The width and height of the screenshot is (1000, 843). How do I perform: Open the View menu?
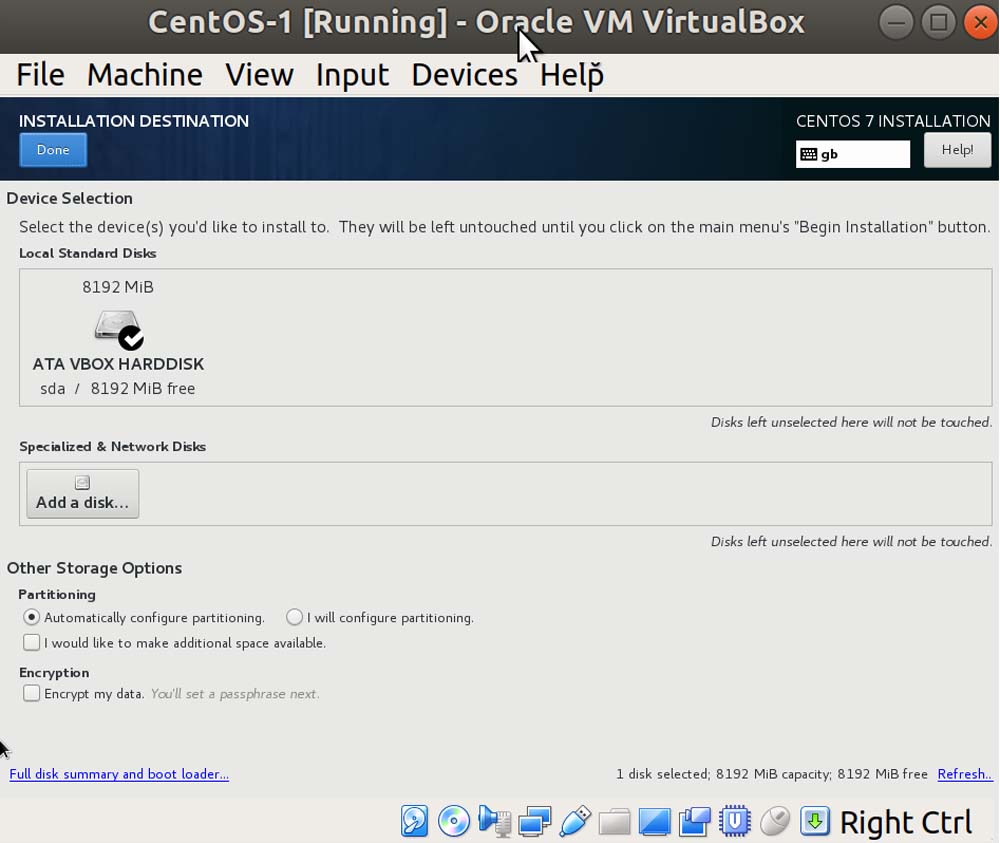[260, 75]
